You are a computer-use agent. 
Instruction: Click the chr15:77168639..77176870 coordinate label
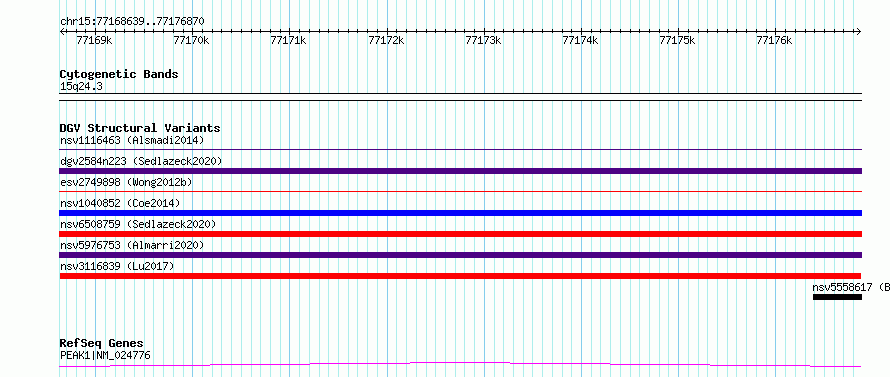(x=132, y=22)
